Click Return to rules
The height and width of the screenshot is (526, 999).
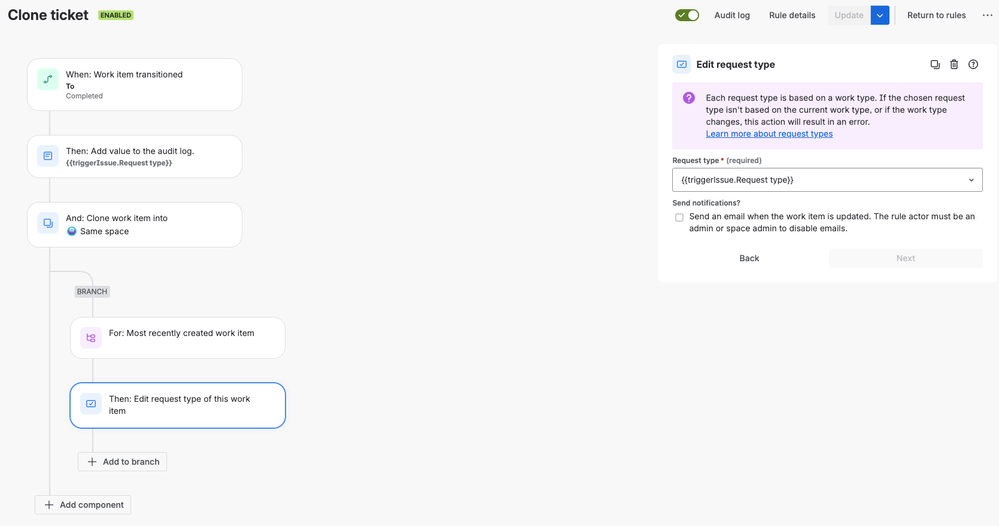(x=936, y=15)
